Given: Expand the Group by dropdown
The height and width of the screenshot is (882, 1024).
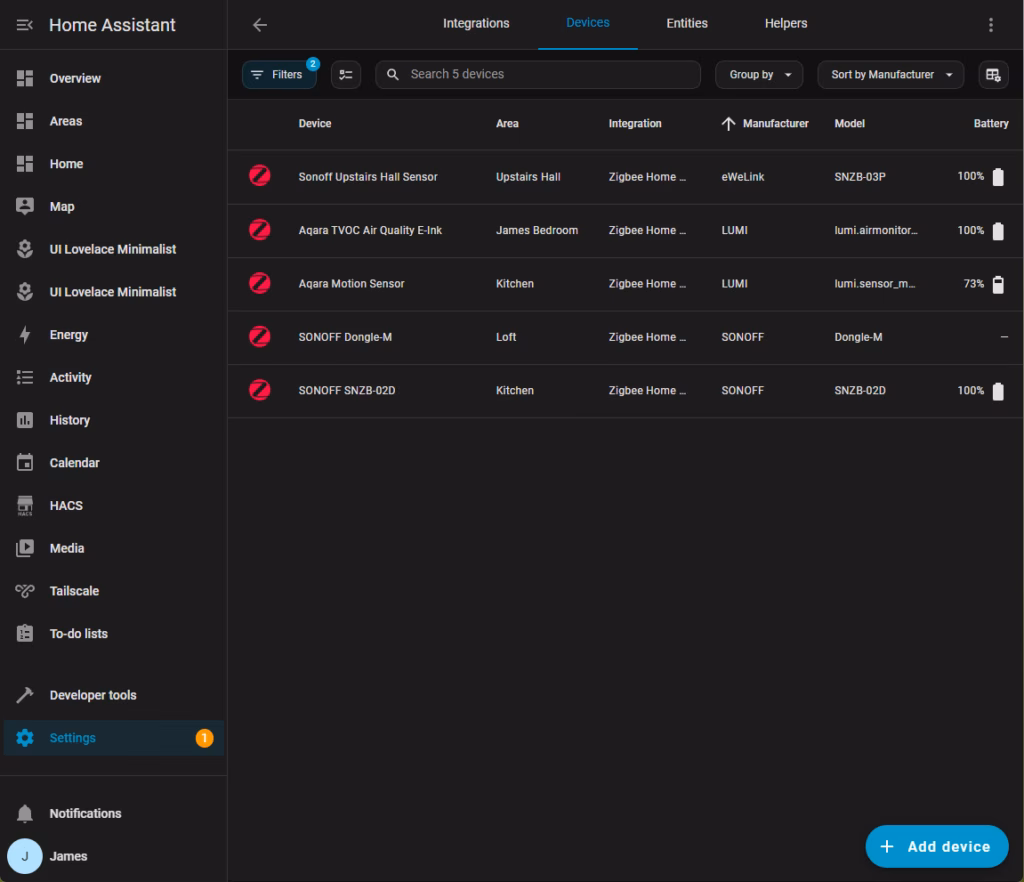Looking at the screenshot, I should [759, 75].
